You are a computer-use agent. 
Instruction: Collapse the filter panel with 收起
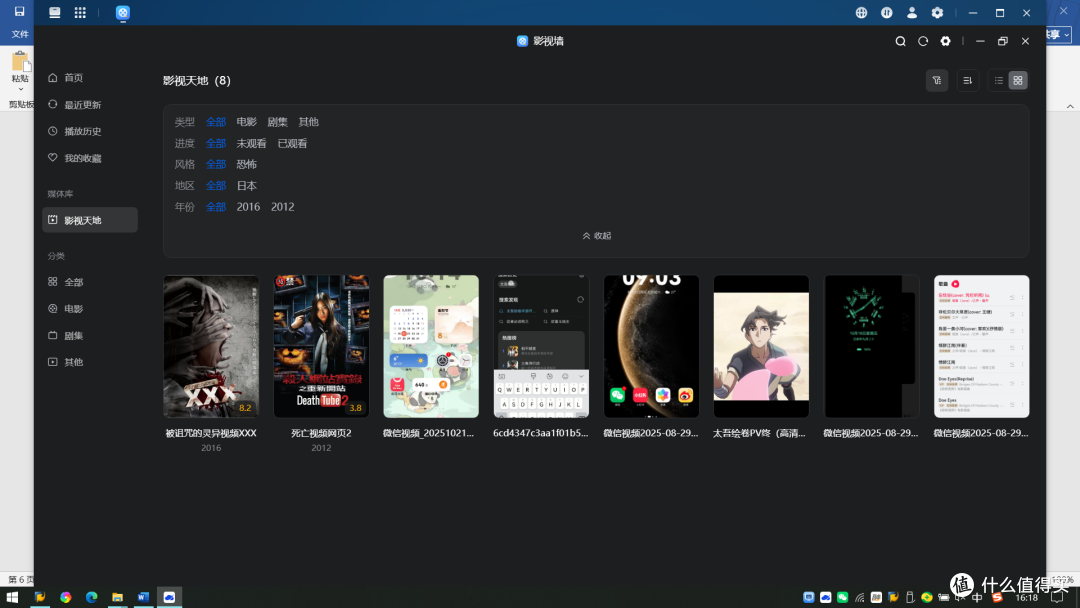coord(596,235)
